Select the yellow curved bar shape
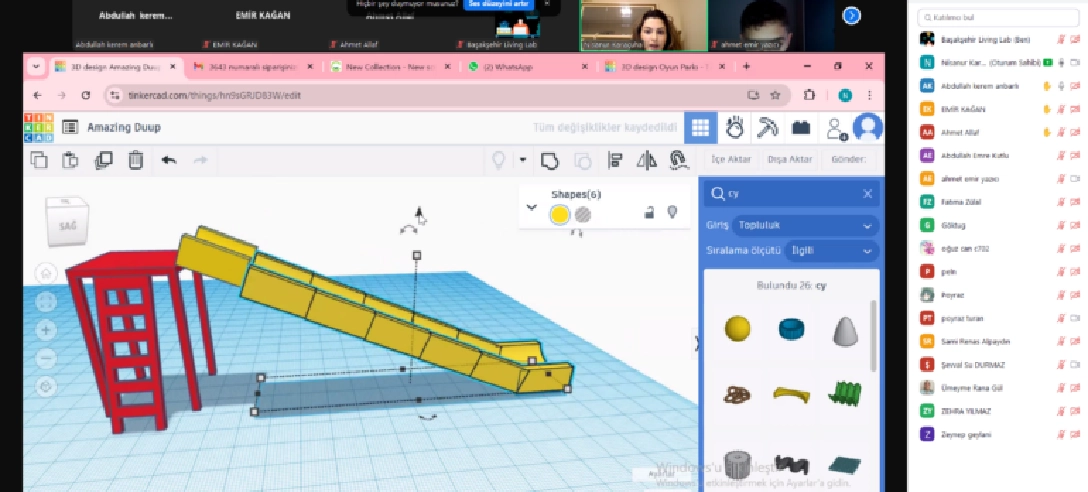 pos(791,395)
